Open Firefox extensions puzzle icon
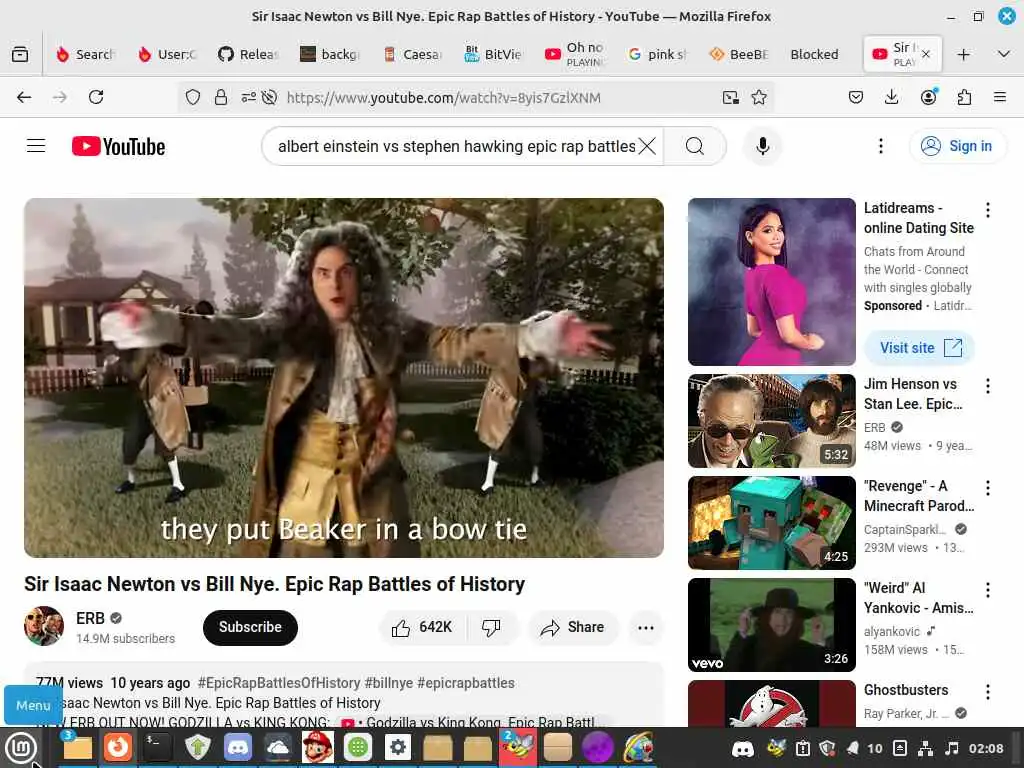Image resolution: width=1024 pixels, height=768 pixels. click(x=964, y=97)
